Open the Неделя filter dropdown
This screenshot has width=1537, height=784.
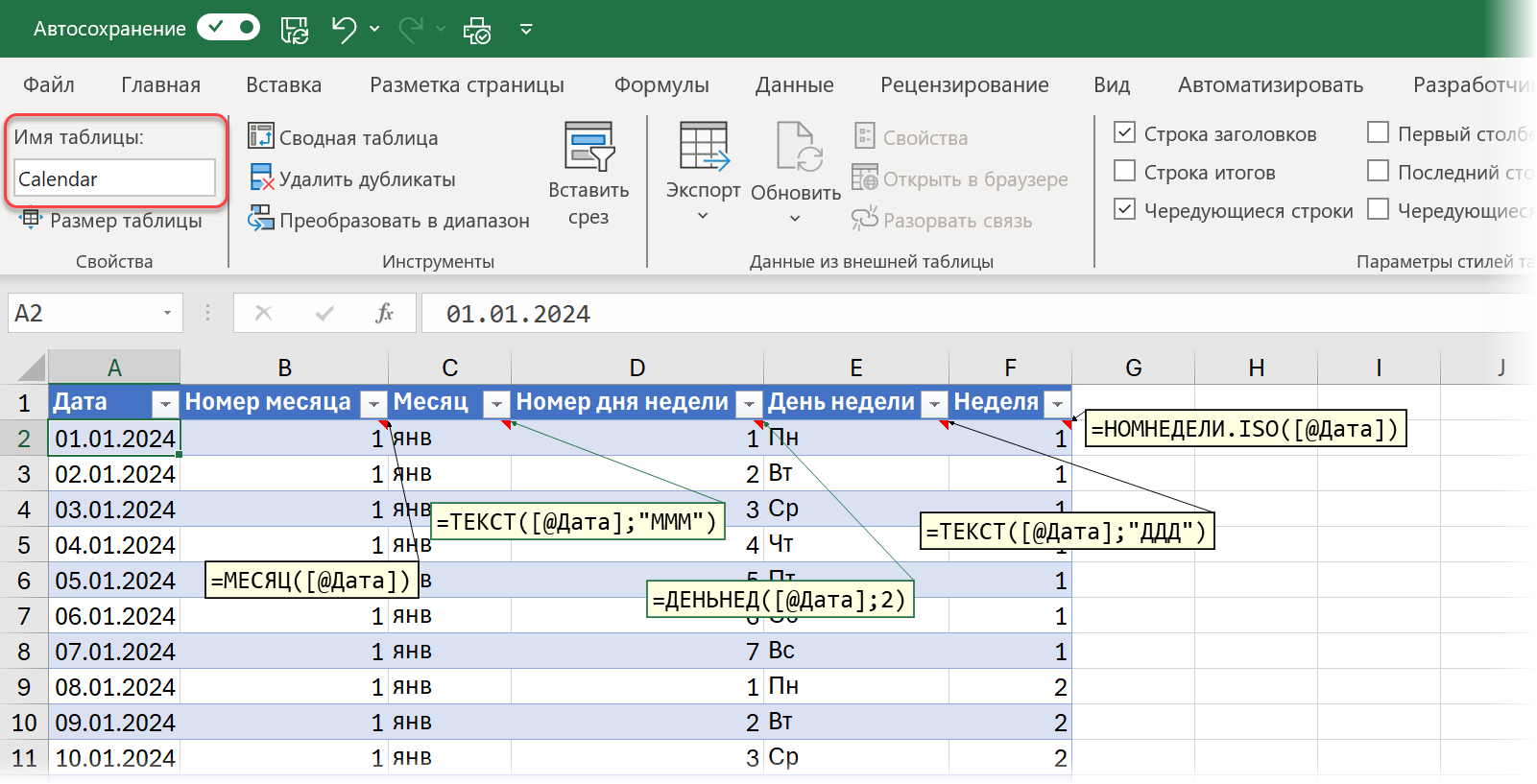1057,404
